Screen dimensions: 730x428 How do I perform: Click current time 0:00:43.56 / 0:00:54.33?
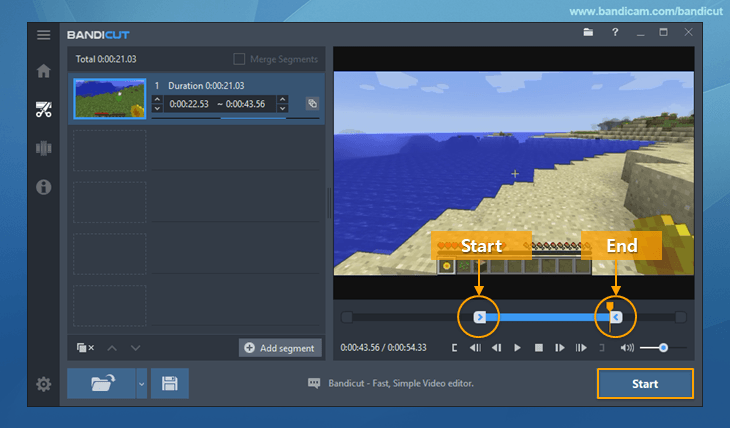click(383, 347)
